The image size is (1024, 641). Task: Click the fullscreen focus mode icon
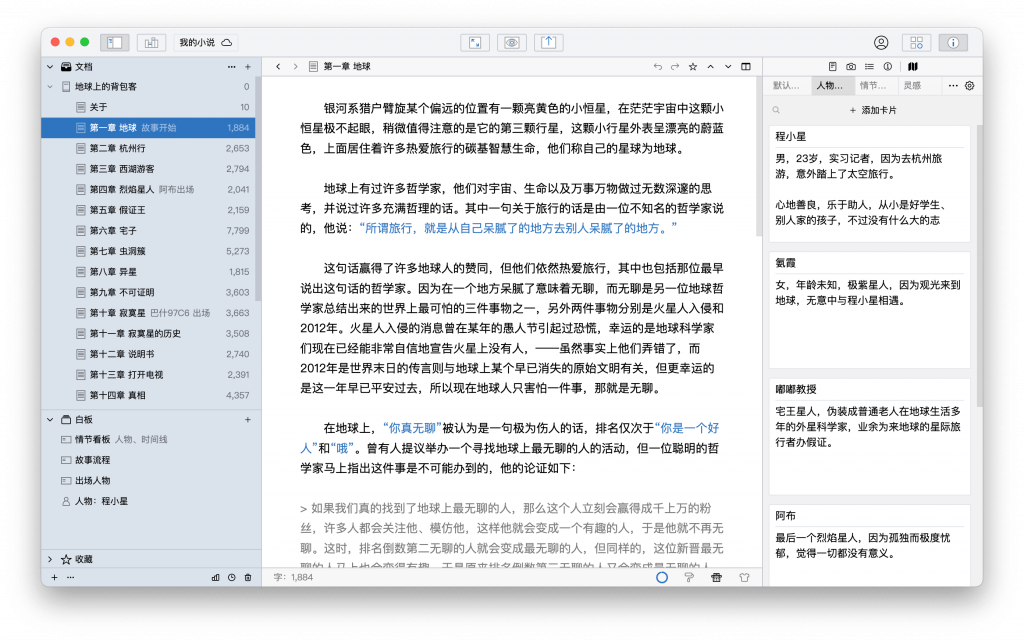[476, 42]
